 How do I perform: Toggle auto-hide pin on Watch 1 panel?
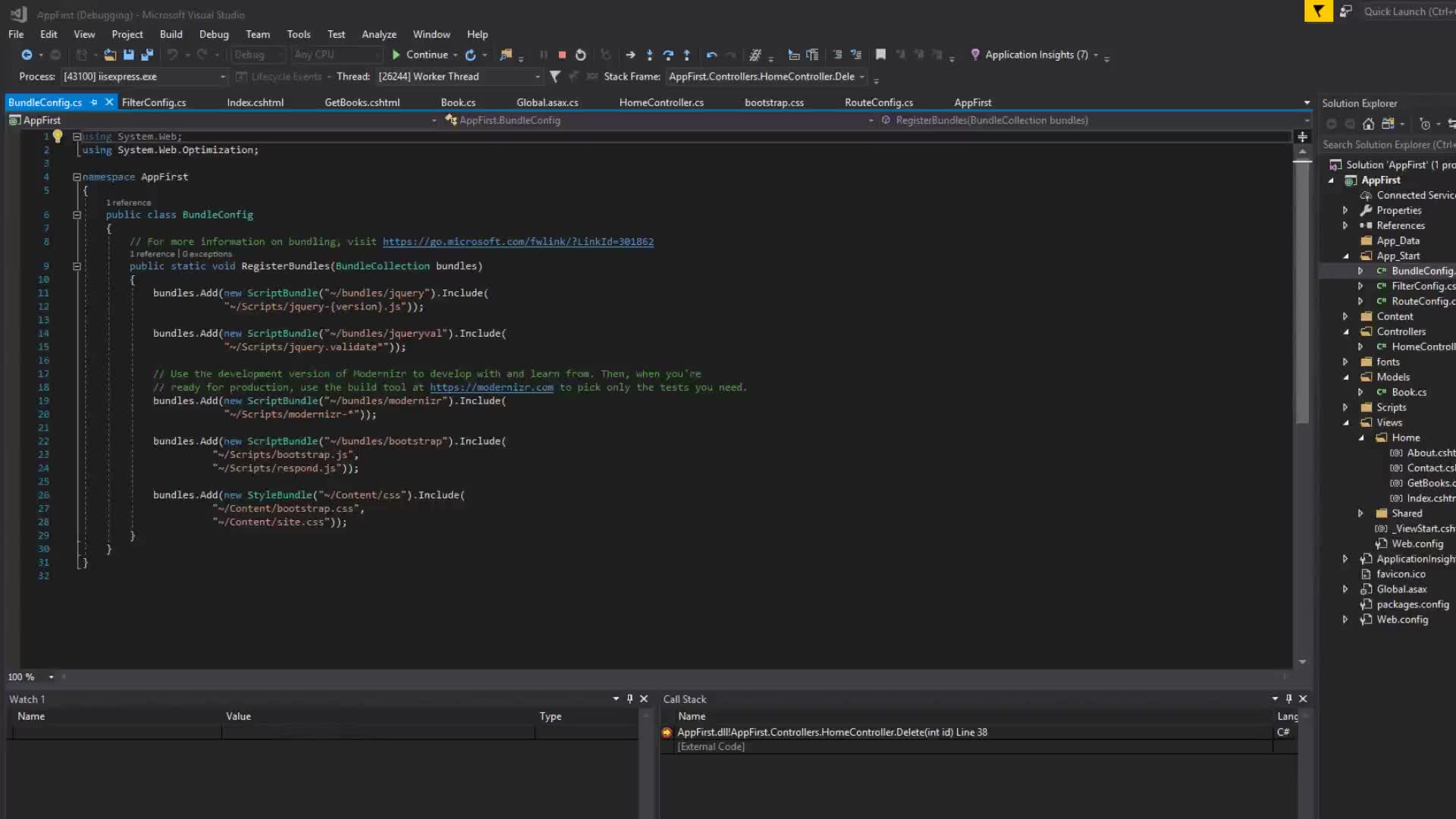click(x=629, y=699)
